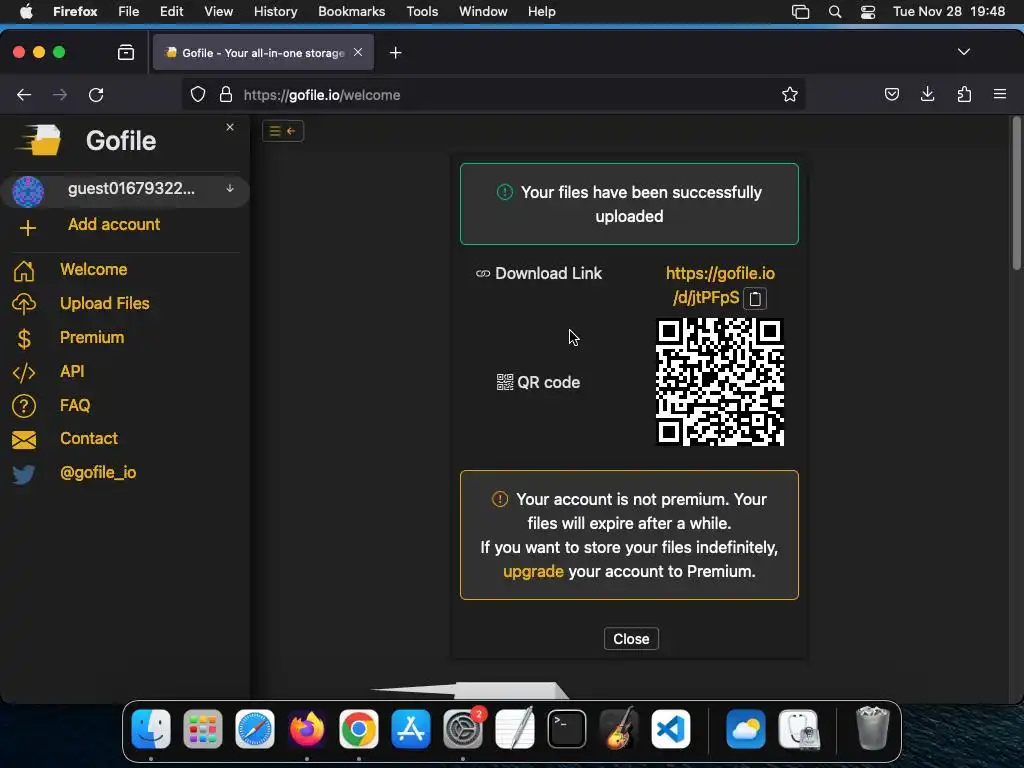Open the Window menu

tap(483, 12)
